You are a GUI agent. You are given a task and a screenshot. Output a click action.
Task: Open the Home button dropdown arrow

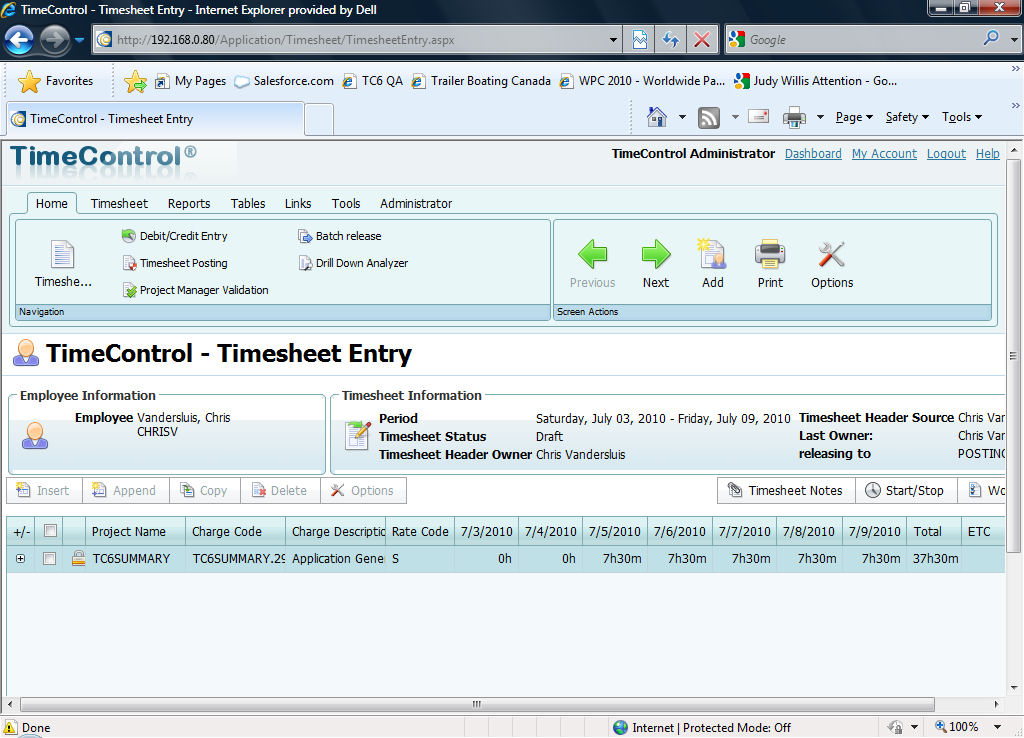click(x=682, y=118)
